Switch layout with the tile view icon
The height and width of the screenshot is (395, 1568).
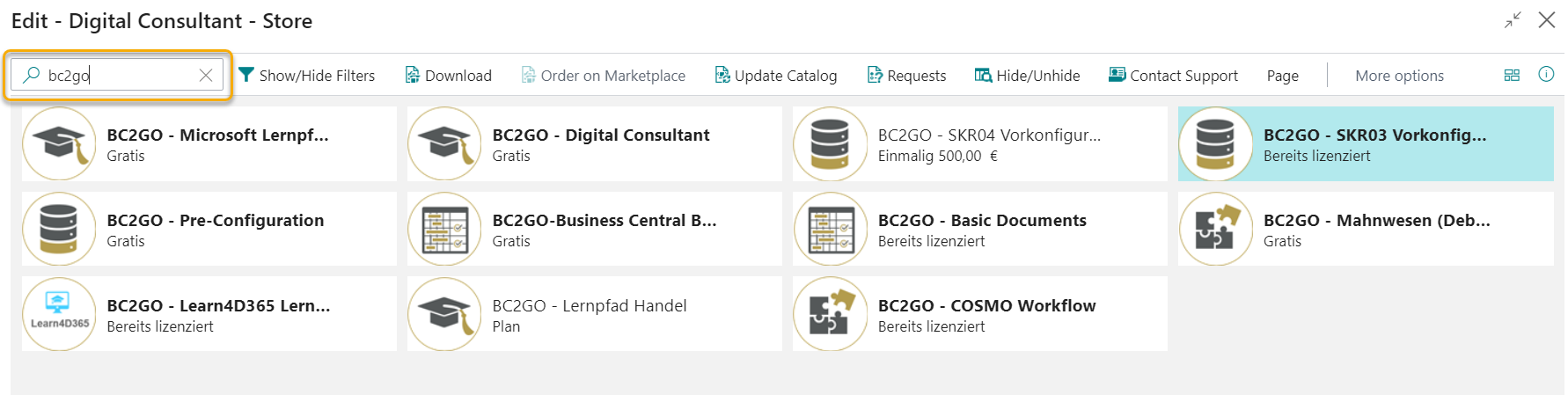click(x=1512, y=76)
